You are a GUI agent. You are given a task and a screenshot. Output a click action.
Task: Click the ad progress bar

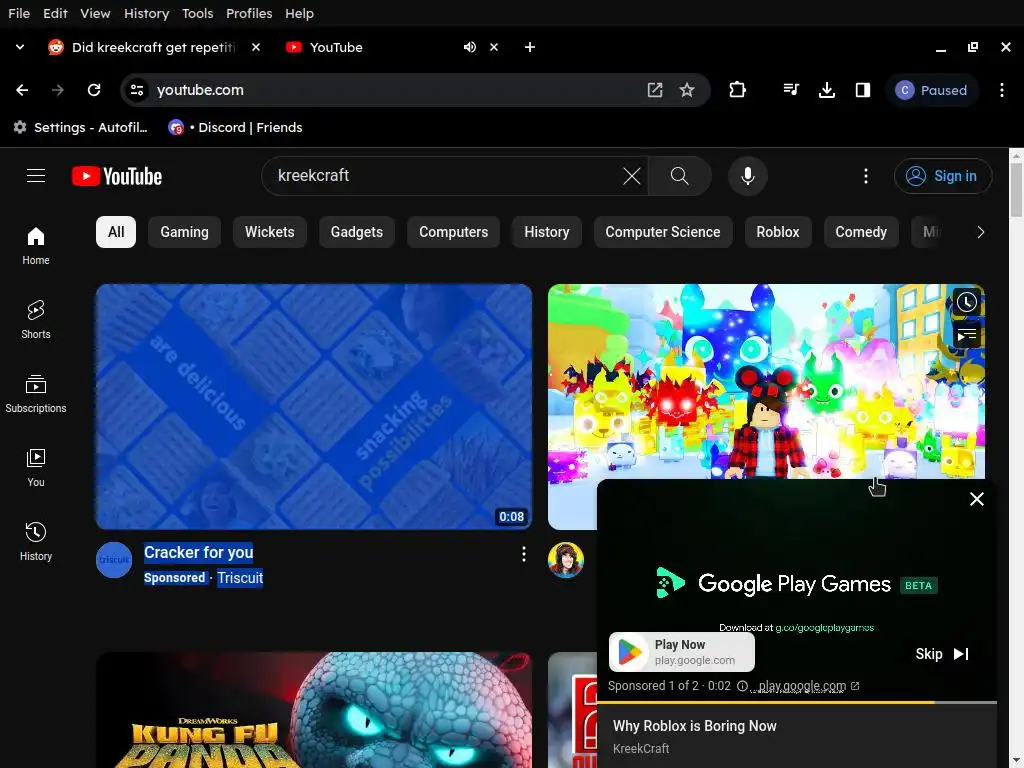797,702
